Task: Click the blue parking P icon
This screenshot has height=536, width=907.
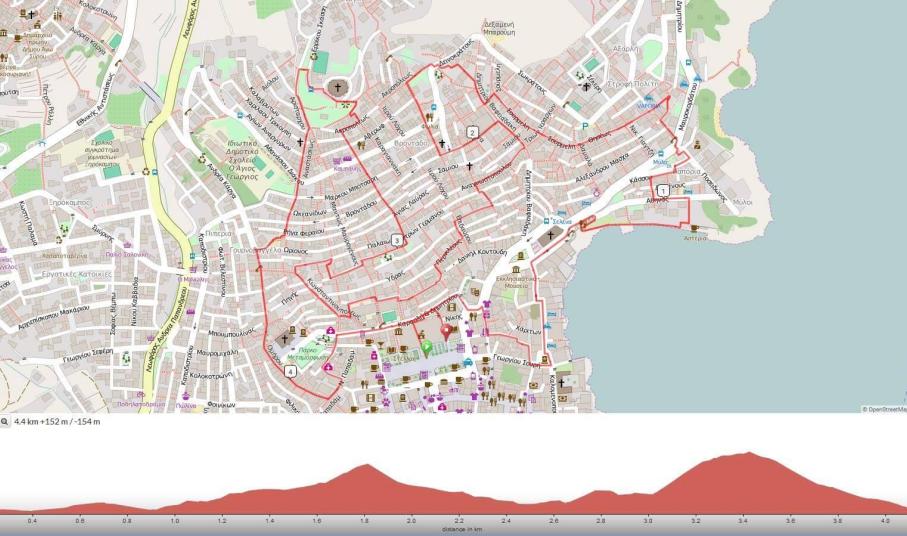Action: click(585, 126)
